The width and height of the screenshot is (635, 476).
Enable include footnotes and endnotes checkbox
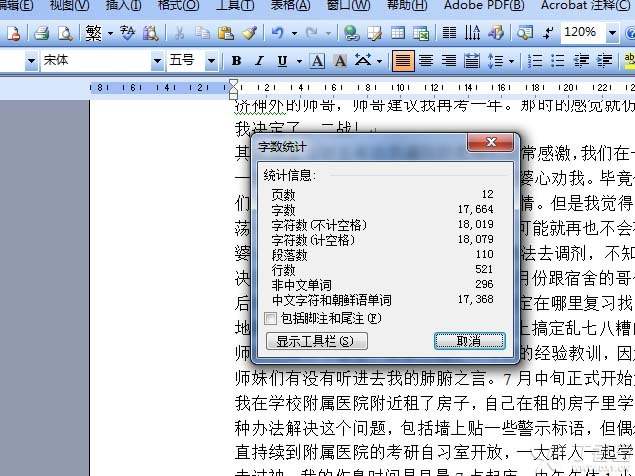coord(270,318)
